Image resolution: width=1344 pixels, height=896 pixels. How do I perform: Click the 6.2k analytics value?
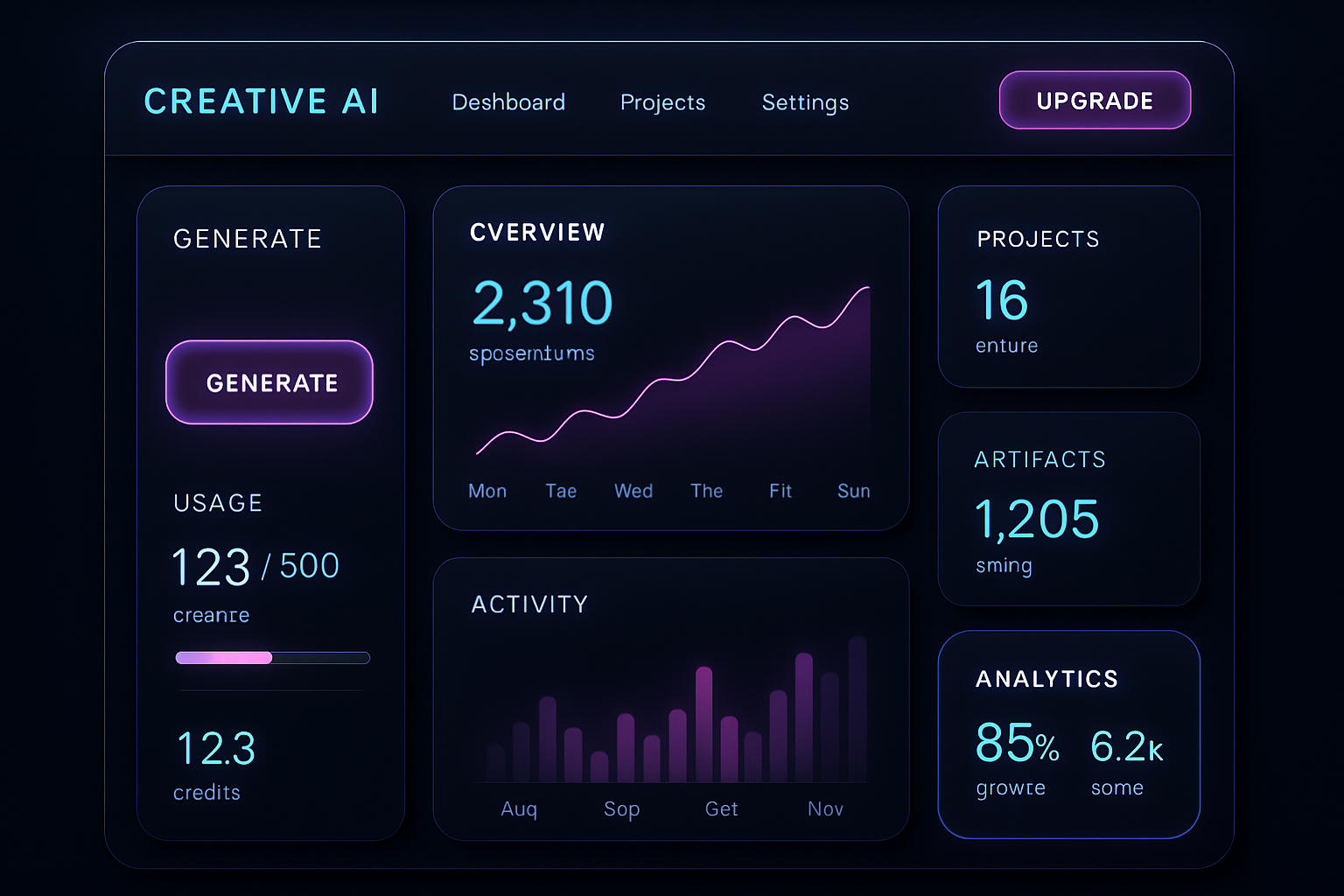1127,744
